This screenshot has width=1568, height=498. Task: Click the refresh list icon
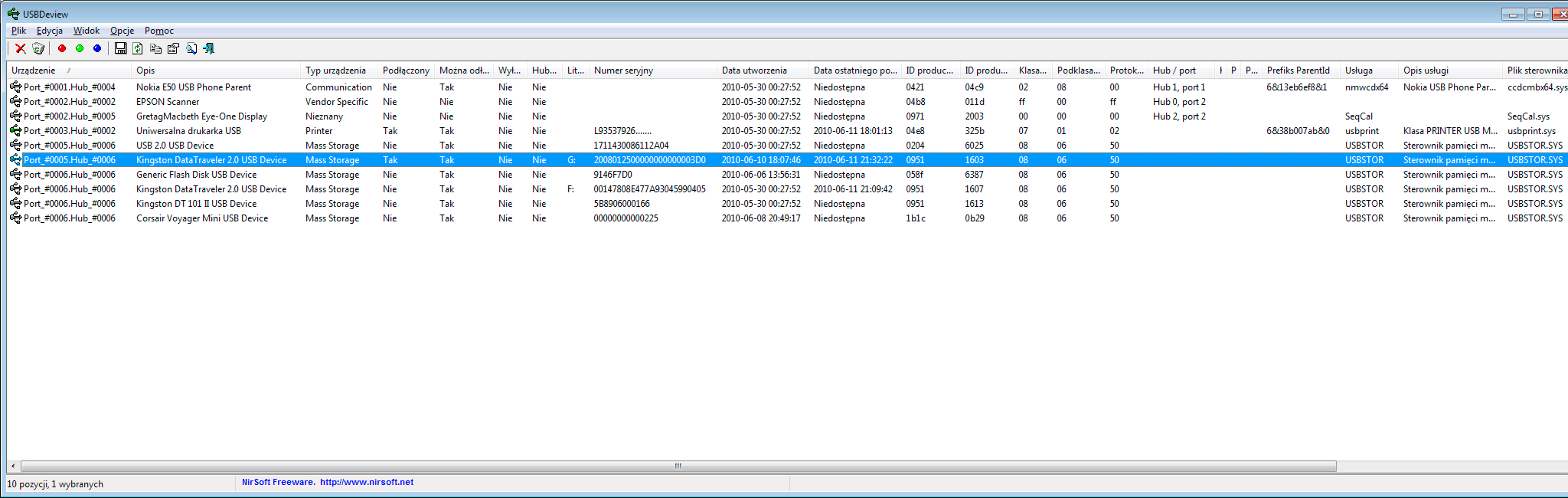point(138,48)
